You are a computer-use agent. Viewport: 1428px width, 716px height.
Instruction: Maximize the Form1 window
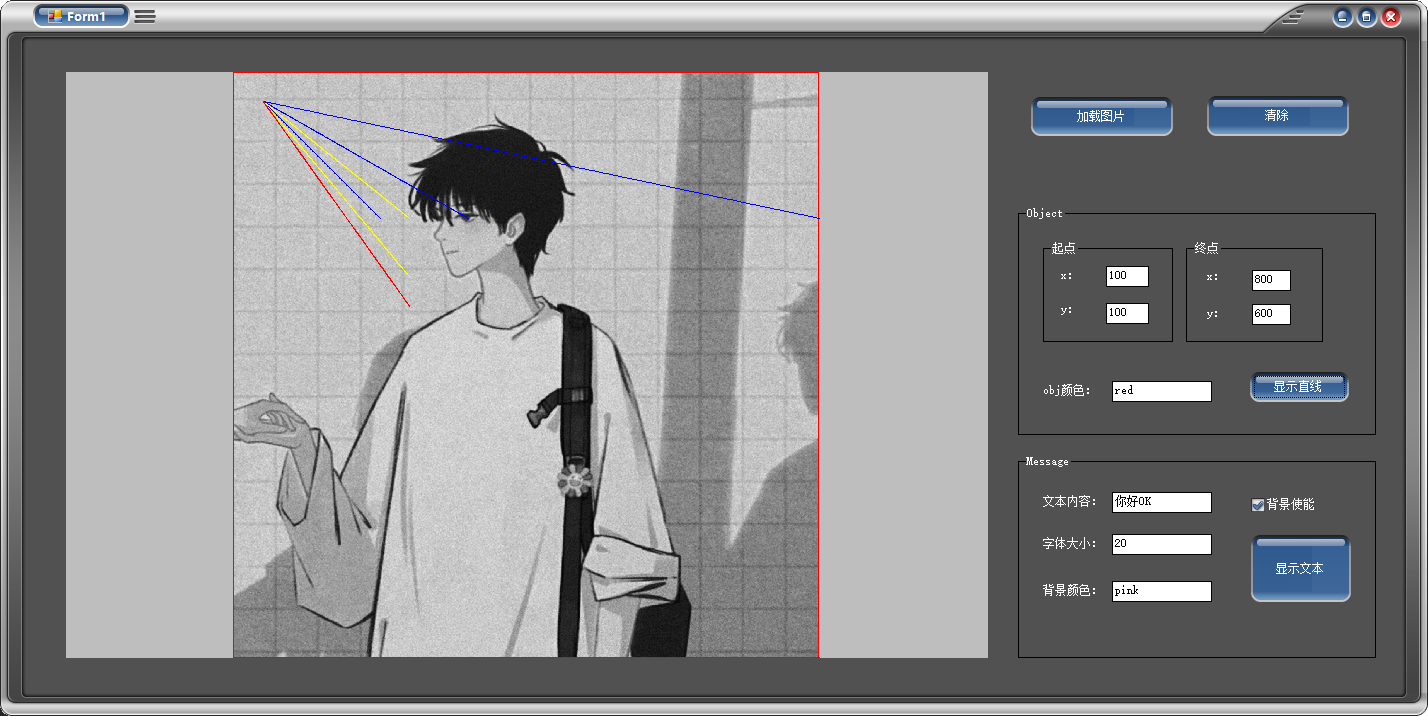(1366, 15)
